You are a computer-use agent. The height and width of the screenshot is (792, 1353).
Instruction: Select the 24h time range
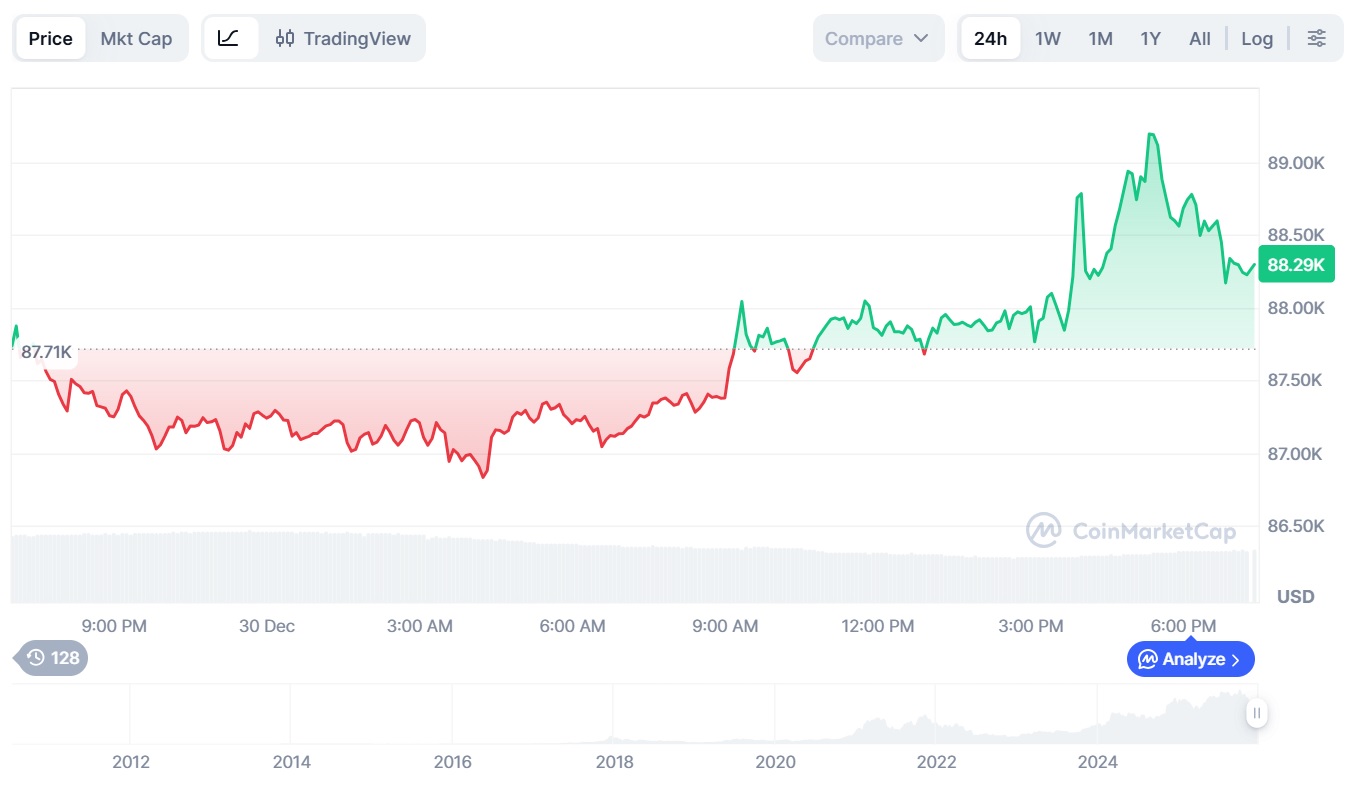click(x=990, y=39)
